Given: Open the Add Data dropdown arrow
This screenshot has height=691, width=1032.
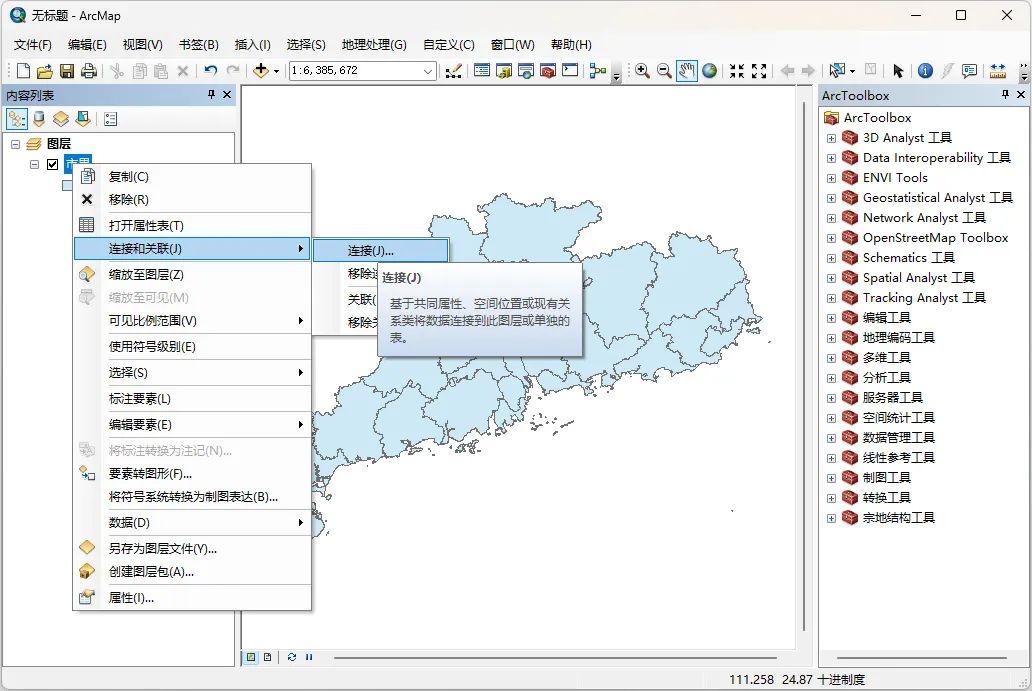Looking at the screenshot, I should tap(276, 71).
